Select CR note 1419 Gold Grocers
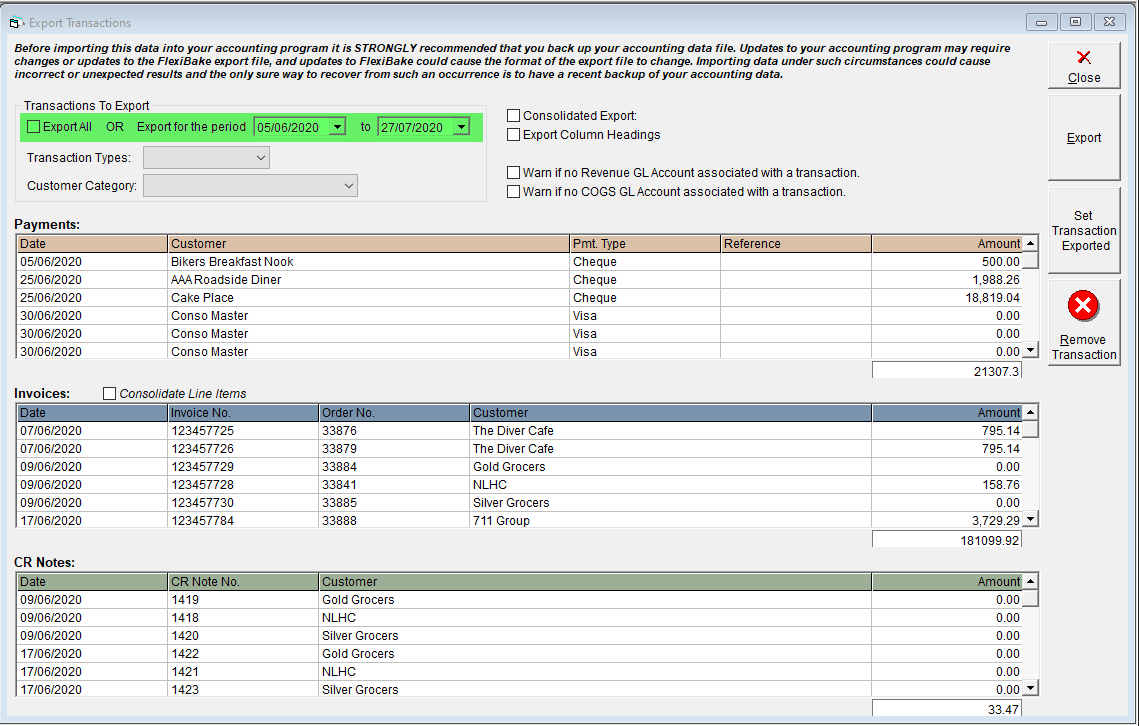This screenshot has height=726, width=1139. pyautogui.click(x=519, y=600)
